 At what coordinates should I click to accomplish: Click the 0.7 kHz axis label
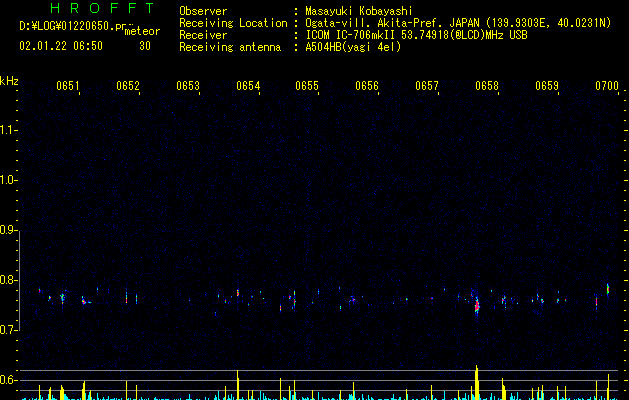[9, 330]
